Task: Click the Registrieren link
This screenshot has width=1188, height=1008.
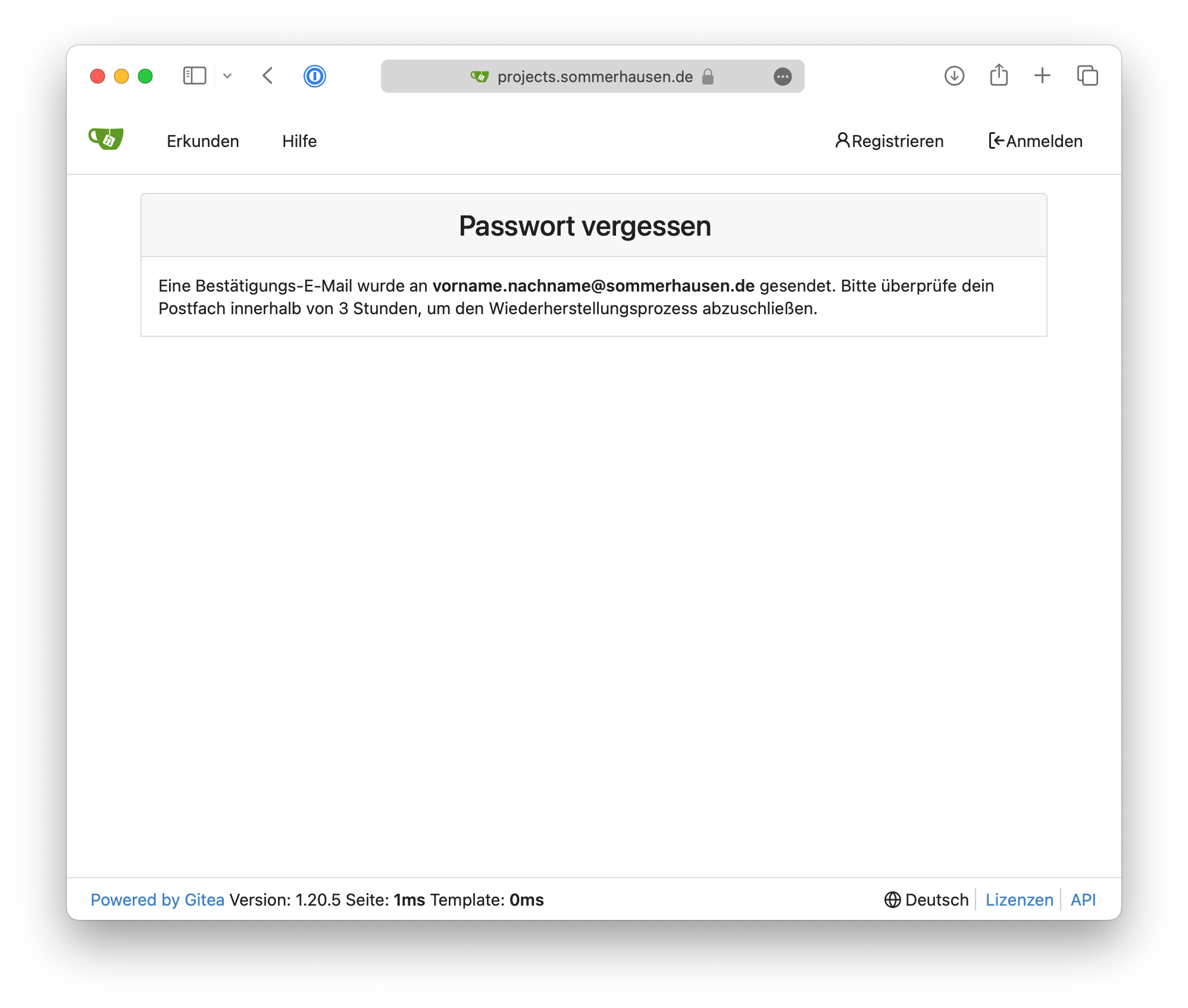Action: point(889,142)
